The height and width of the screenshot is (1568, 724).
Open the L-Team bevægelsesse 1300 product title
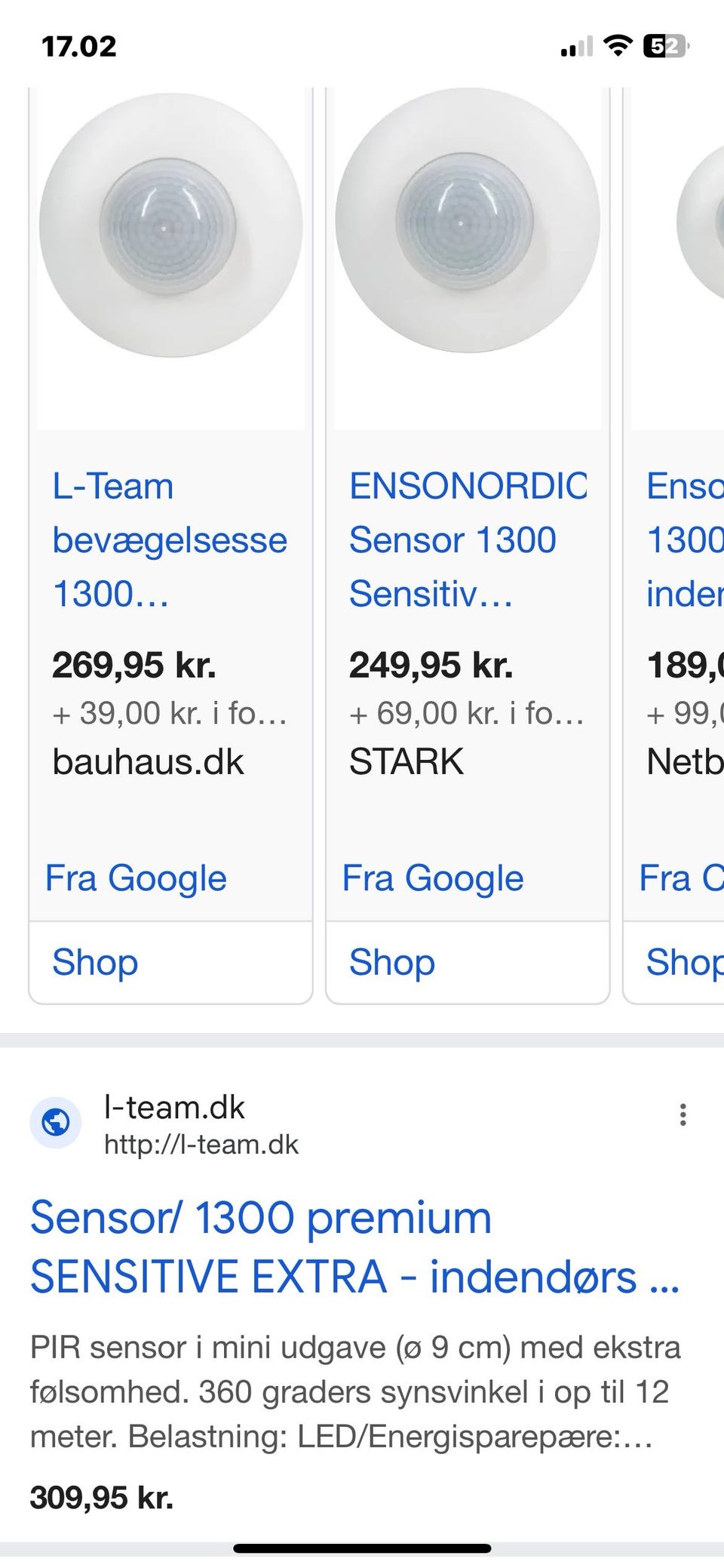[x=170, y=540]
